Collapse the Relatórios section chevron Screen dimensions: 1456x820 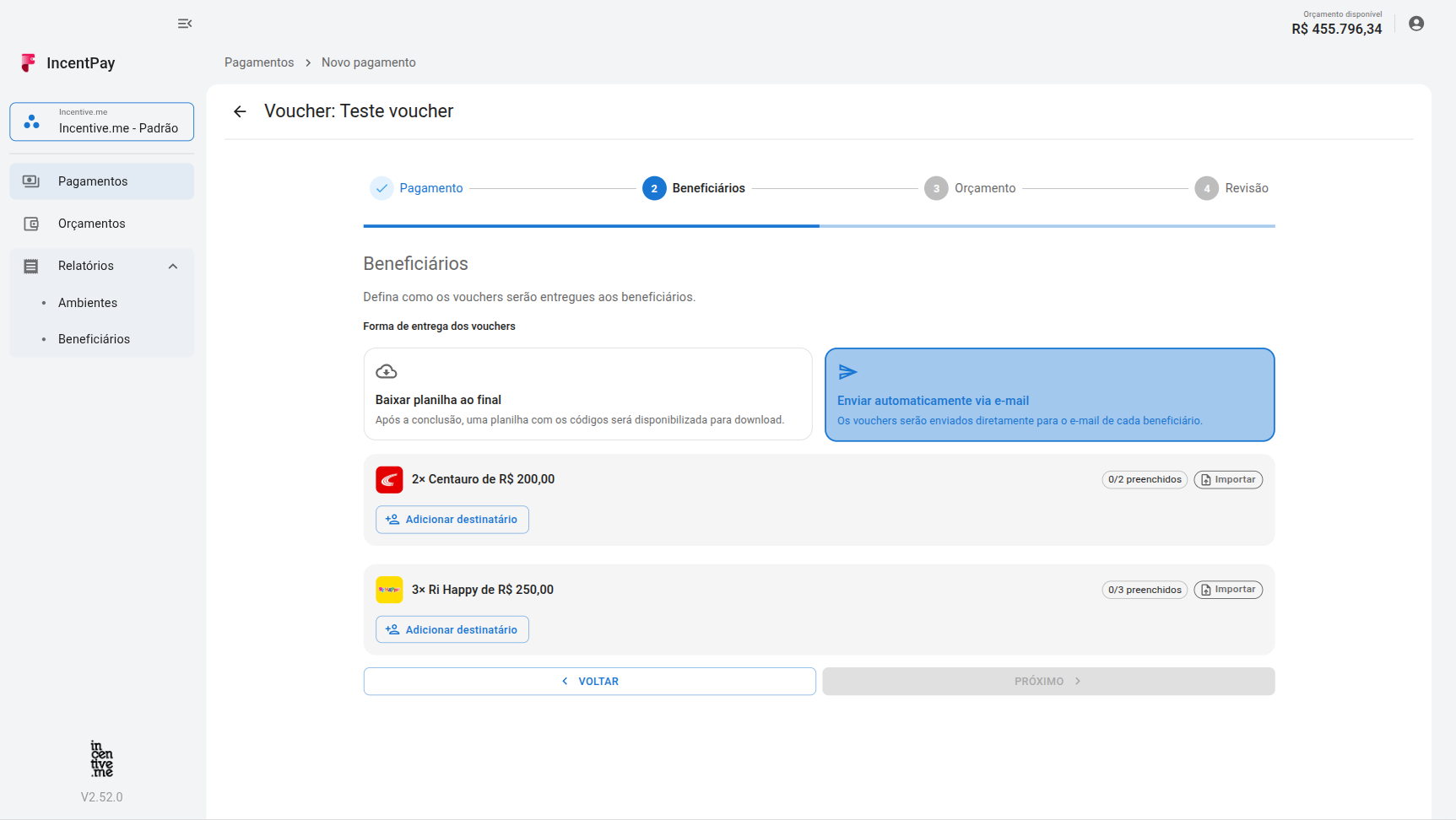[173, 267]
